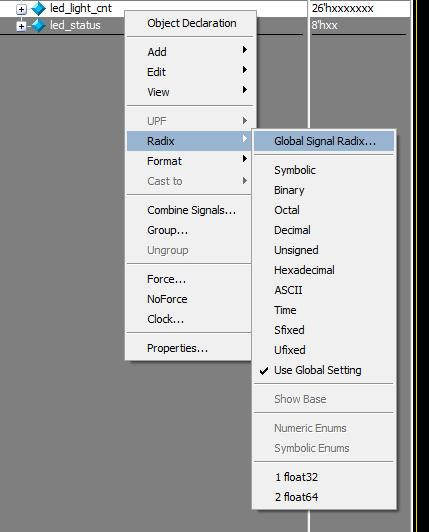Toggle the Use Global Setting option

click(324, 370)
